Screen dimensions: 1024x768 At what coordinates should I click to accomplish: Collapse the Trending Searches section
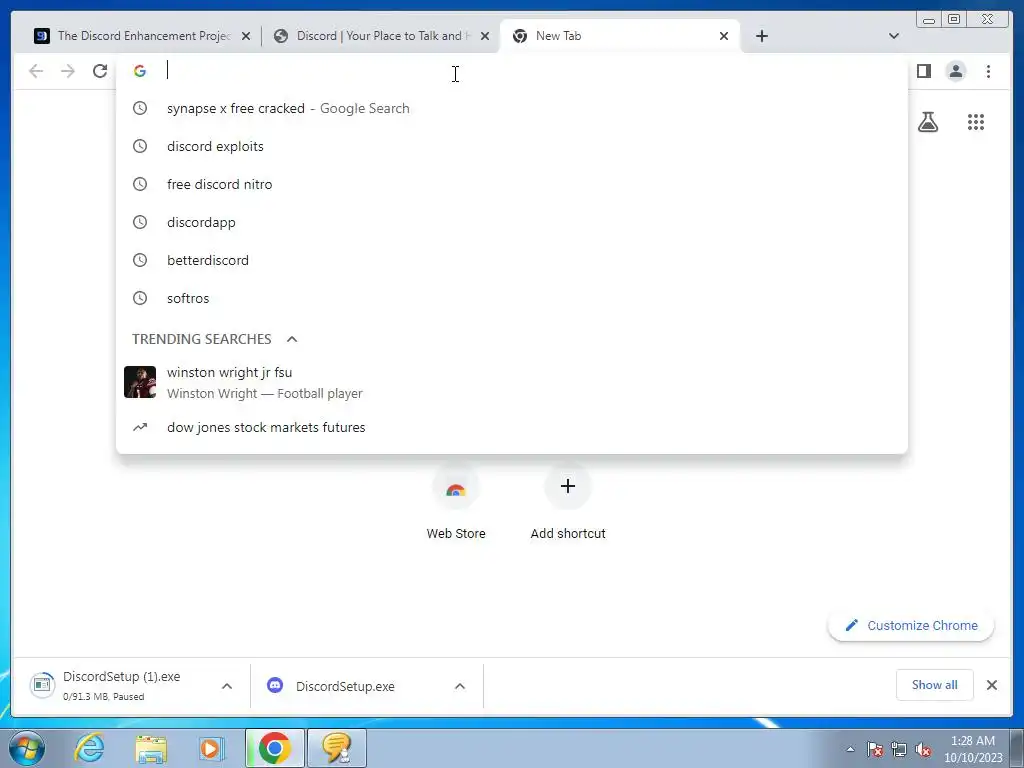(x=292, y=339)
